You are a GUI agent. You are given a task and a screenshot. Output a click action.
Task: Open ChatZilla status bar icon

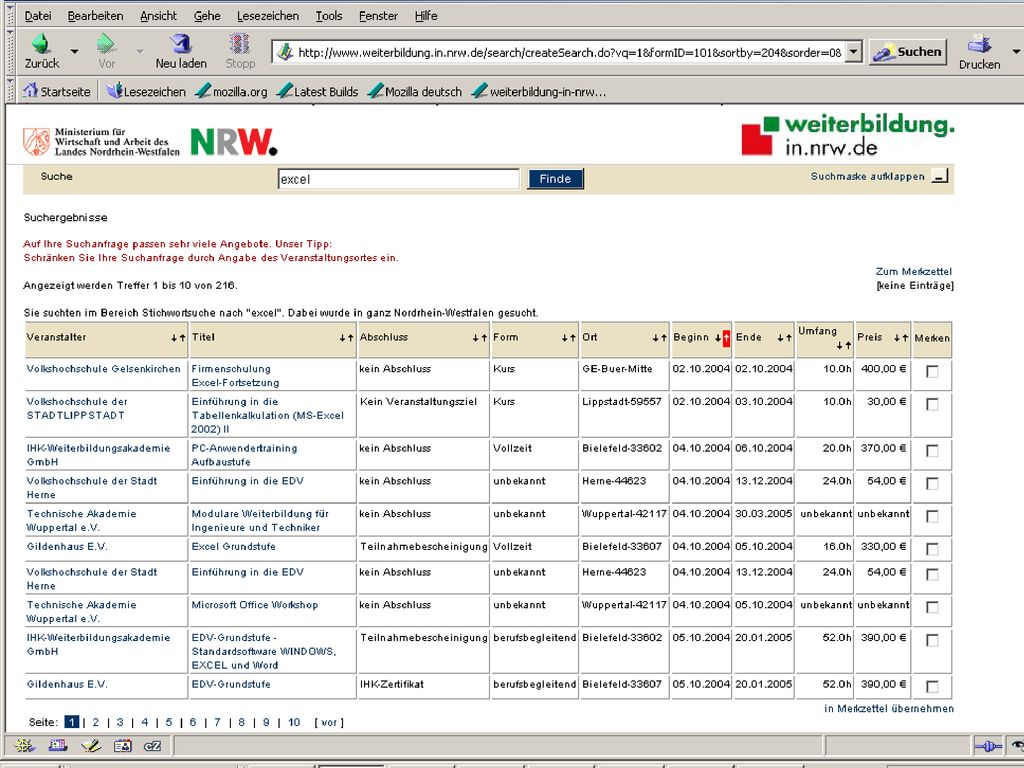click(152, 746)
